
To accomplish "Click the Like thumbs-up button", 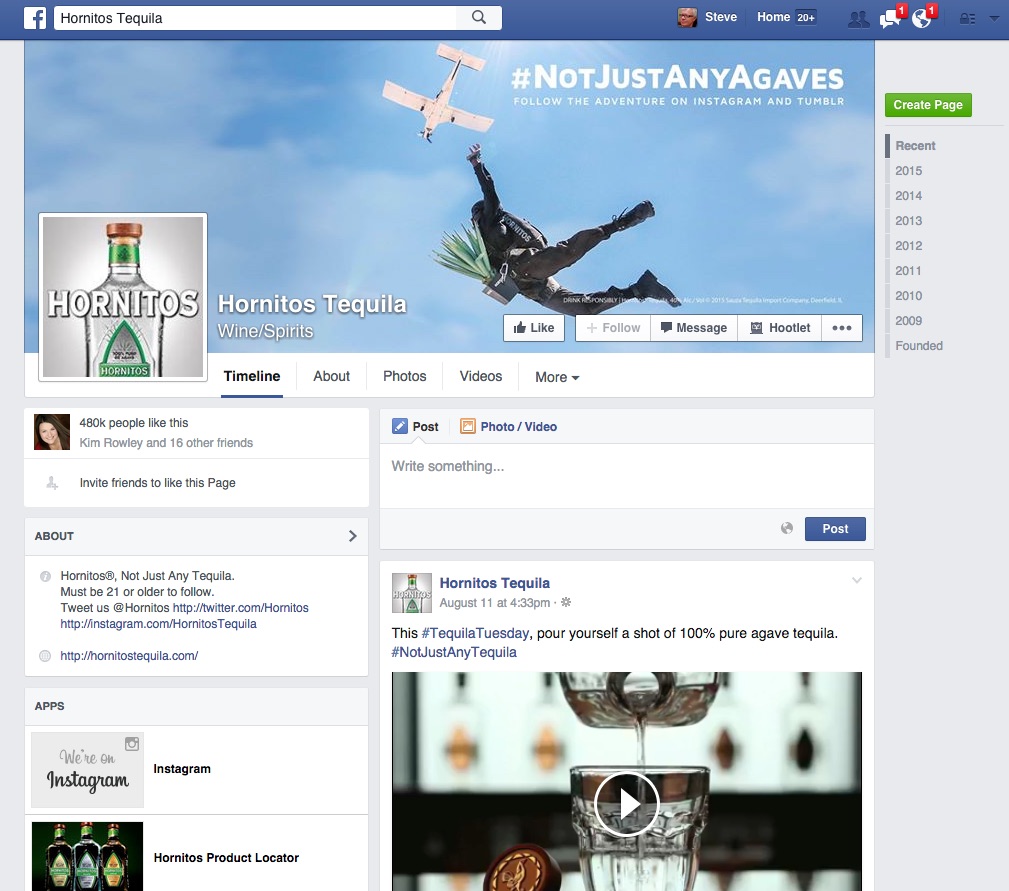I will [x=533, y=328].
